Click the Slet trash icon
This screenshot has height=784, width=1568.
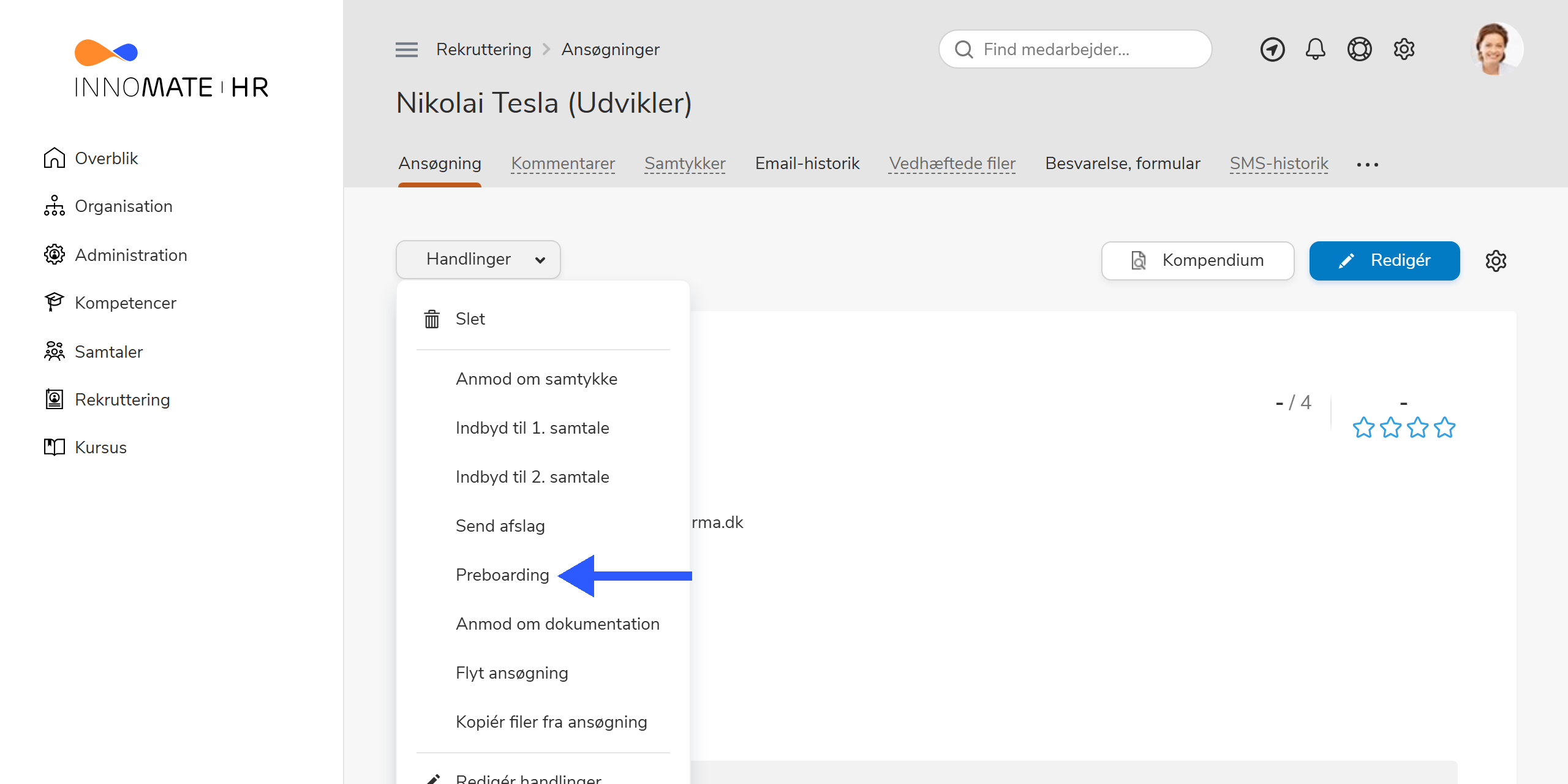point(432,319)
